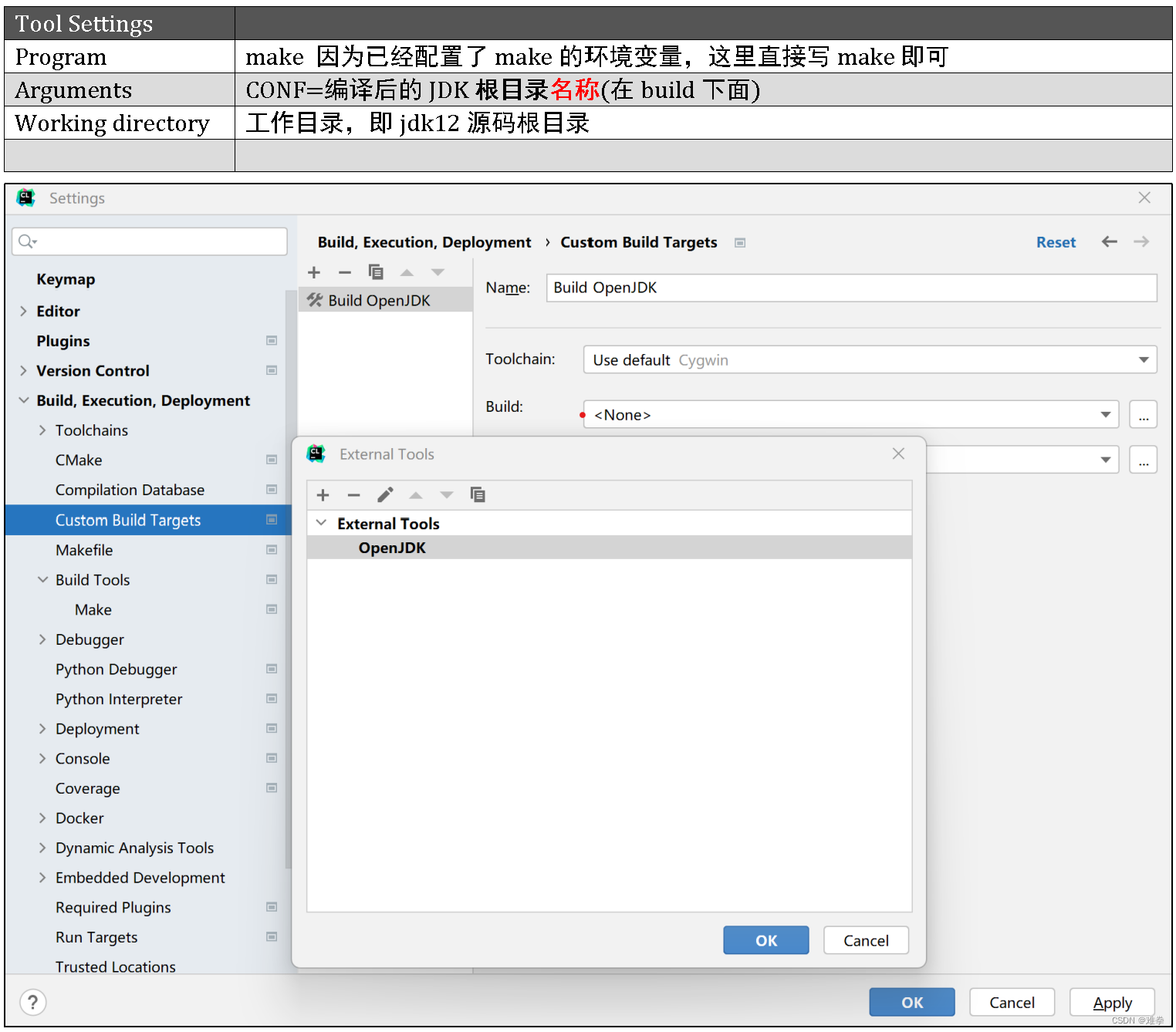Click project icon next to Run Targets
This screenshot has height=1032, width=1176.
(x=272, y=937)
